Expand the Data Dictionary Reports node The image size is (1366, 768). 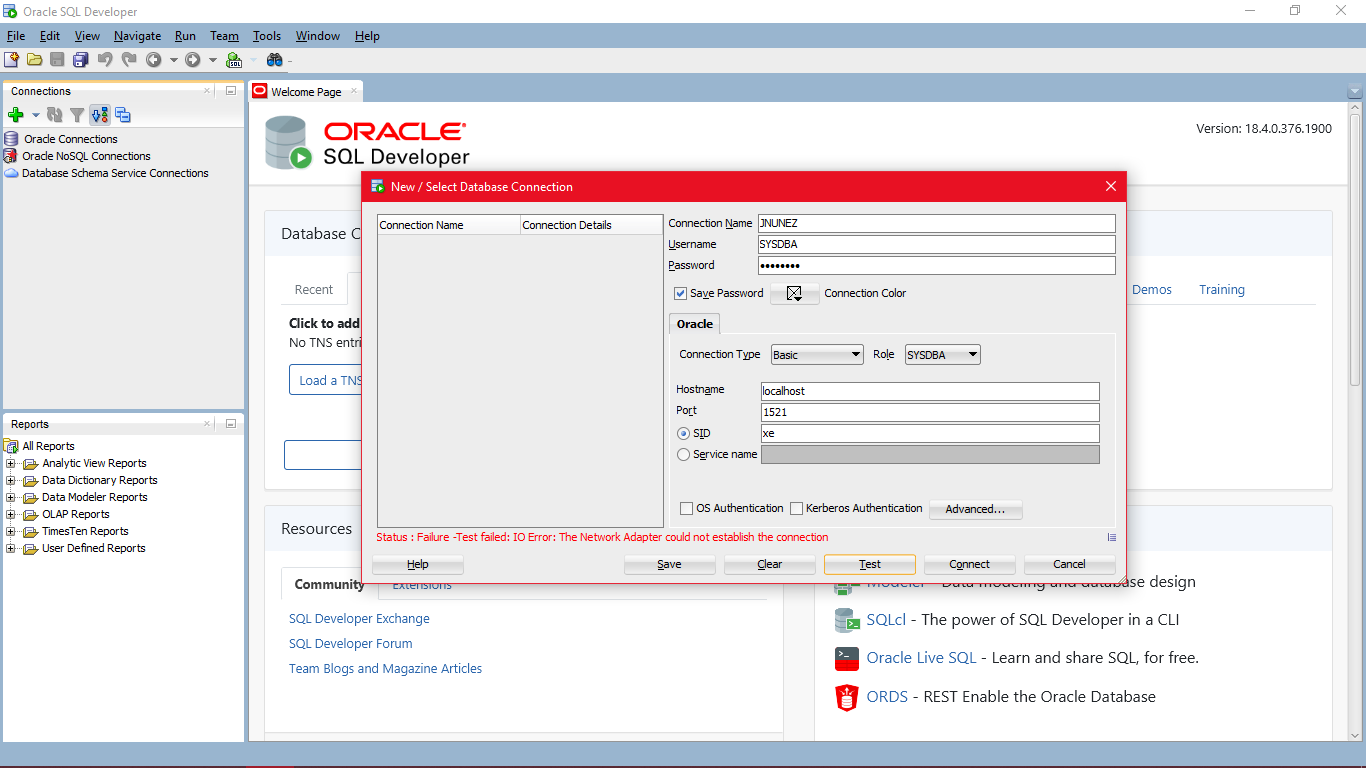(x=11, y=480)
